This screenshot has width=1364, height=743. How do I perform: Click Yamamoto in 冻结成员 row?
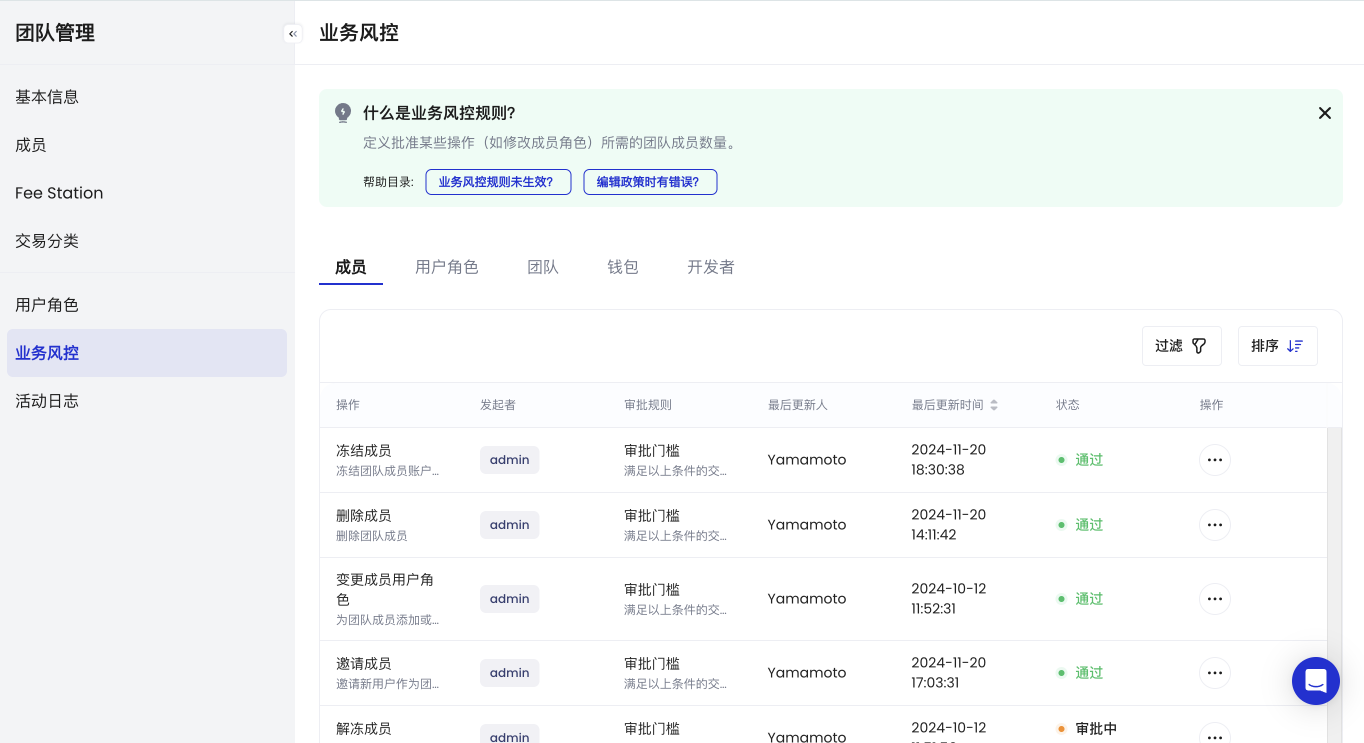point(807,460)
